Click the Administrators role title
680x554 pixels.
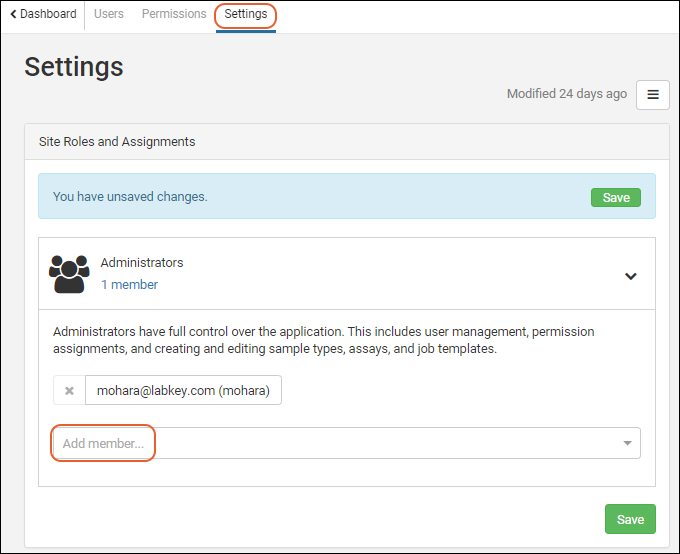[142, 263]
